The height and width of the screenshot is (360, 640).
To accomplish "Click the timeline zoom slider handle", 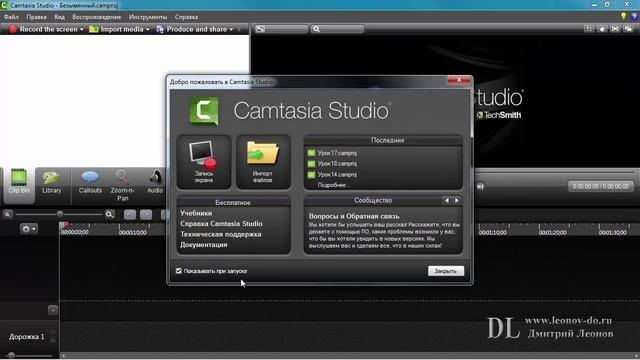I will (60, 214).
